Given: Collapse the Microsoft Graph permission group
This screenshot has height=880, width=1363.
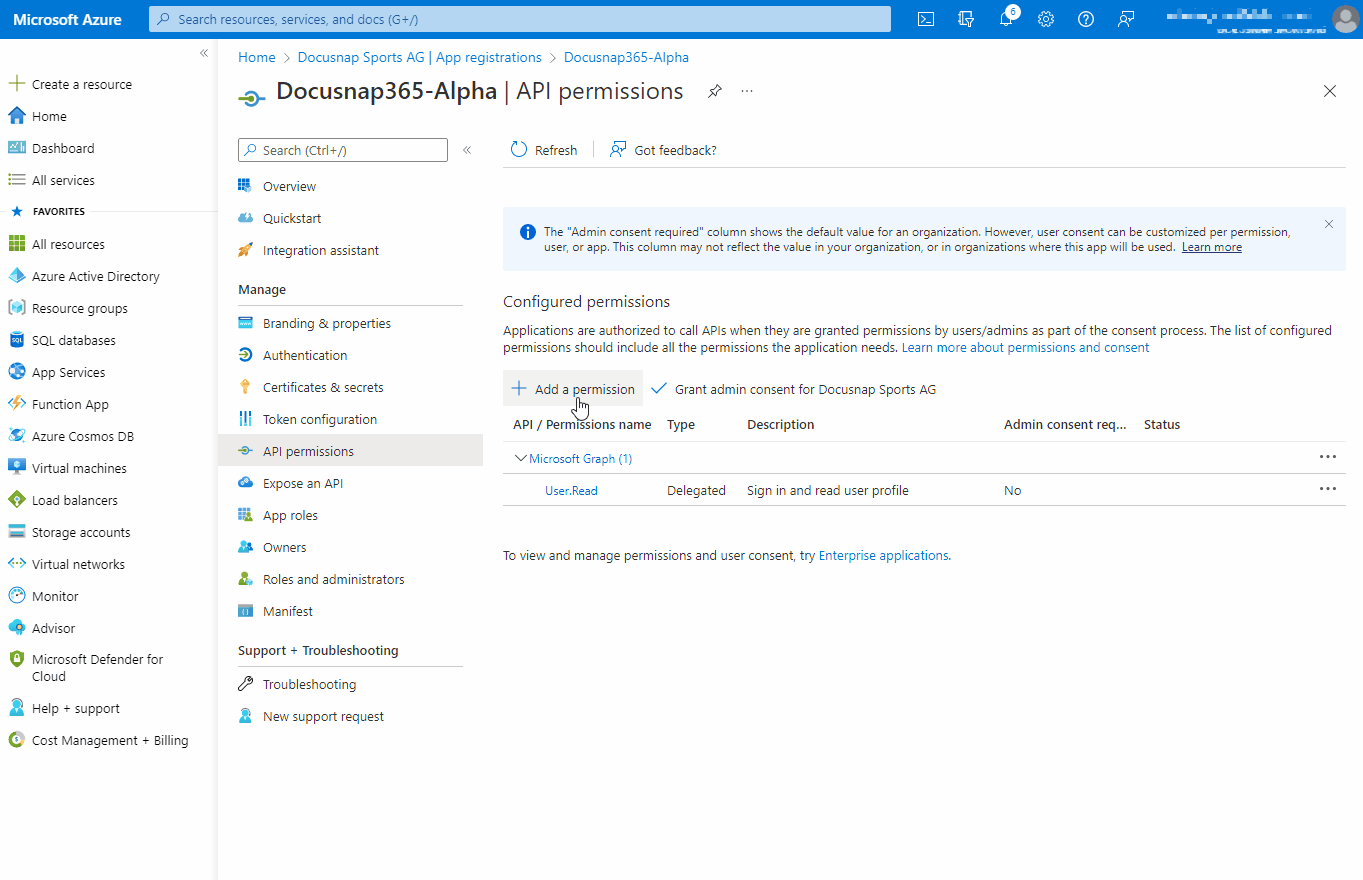Looking at the screenshot, I should tap(521, 457).
